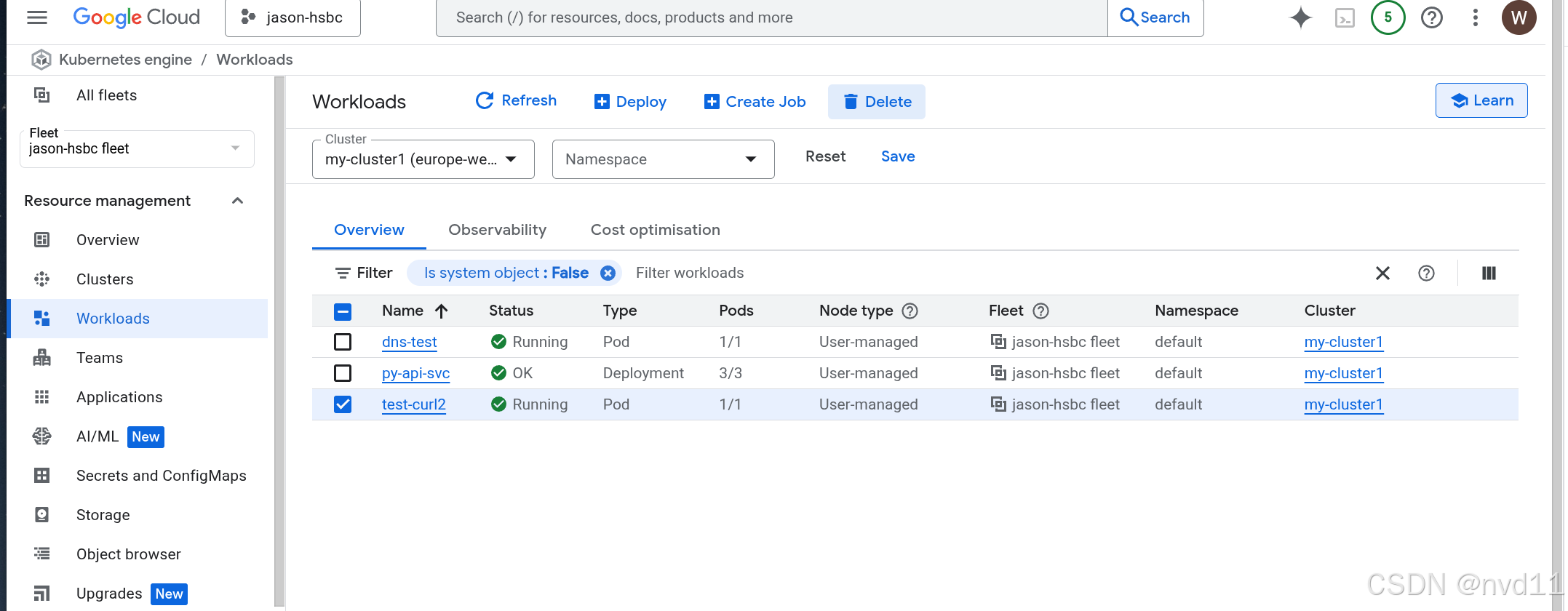1568x611 pixels.
Task: Open the main navigation hamburger menu
Action: pyautogui.click(x=37, y=17)
